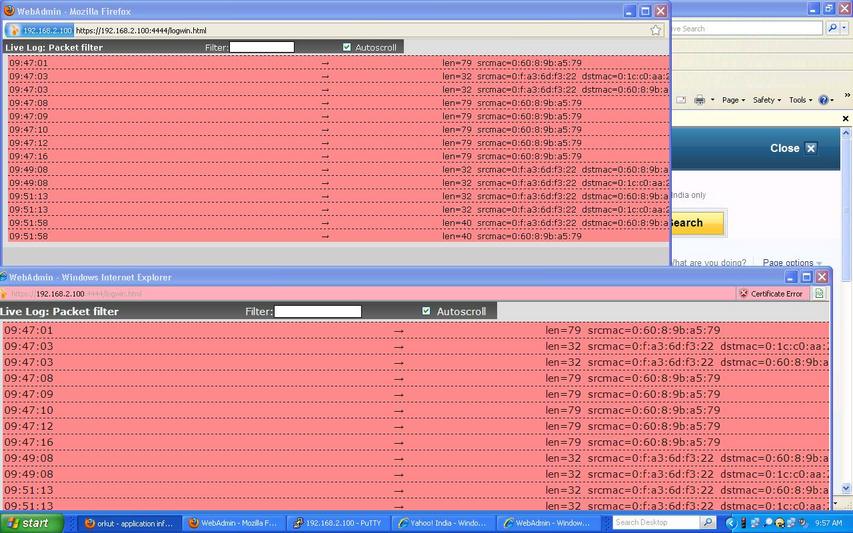Click the down arrow of Yahoo page scrollbar
Image resolution: width=853 pixels, height=533 pixels.
[846, 488]
